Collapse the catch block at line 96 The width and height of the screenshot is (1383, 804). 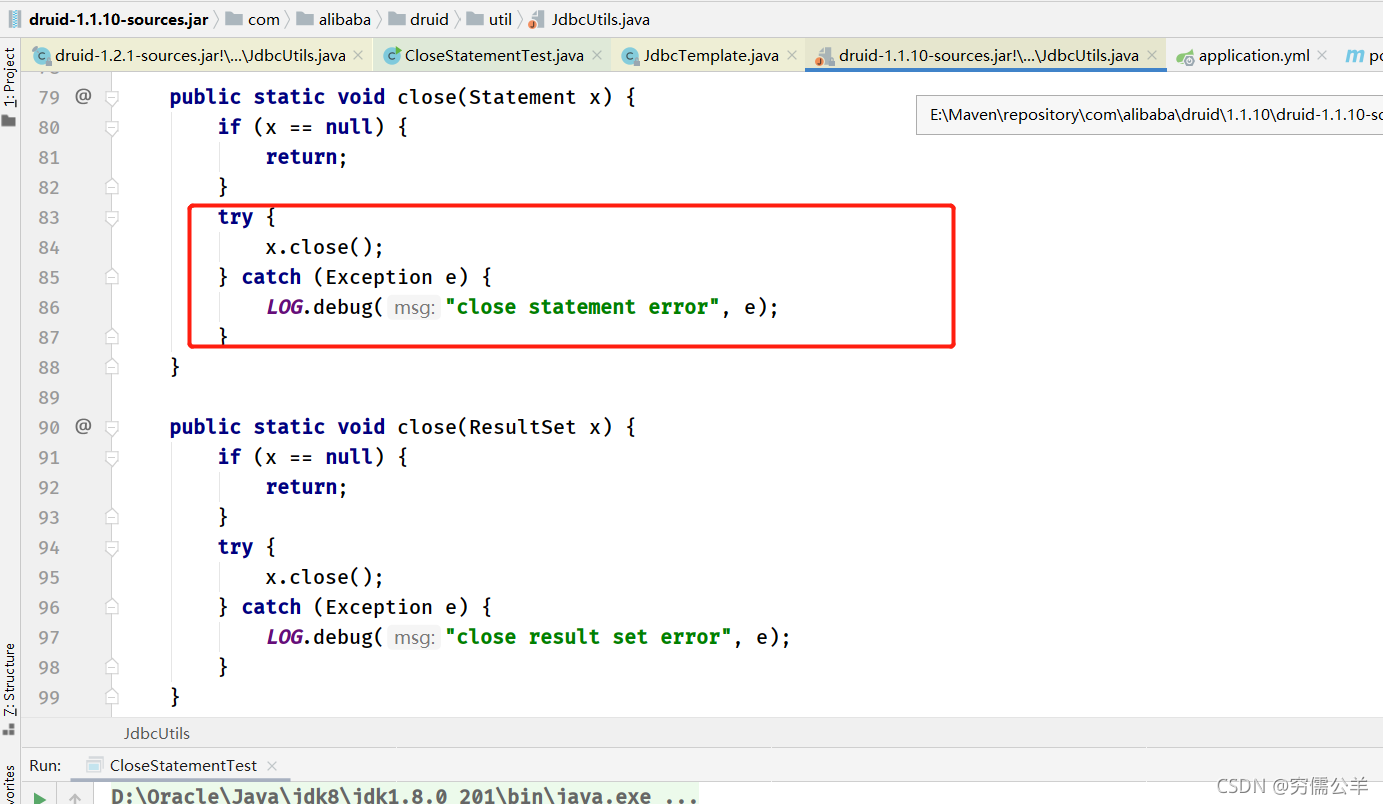pos(112,607)
